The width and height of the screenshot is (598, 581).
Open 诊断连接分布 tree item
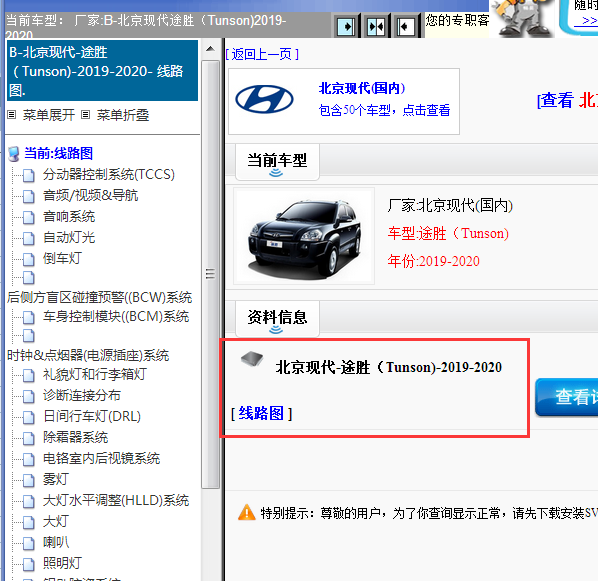pyautogui.click(x=82, y=395)
